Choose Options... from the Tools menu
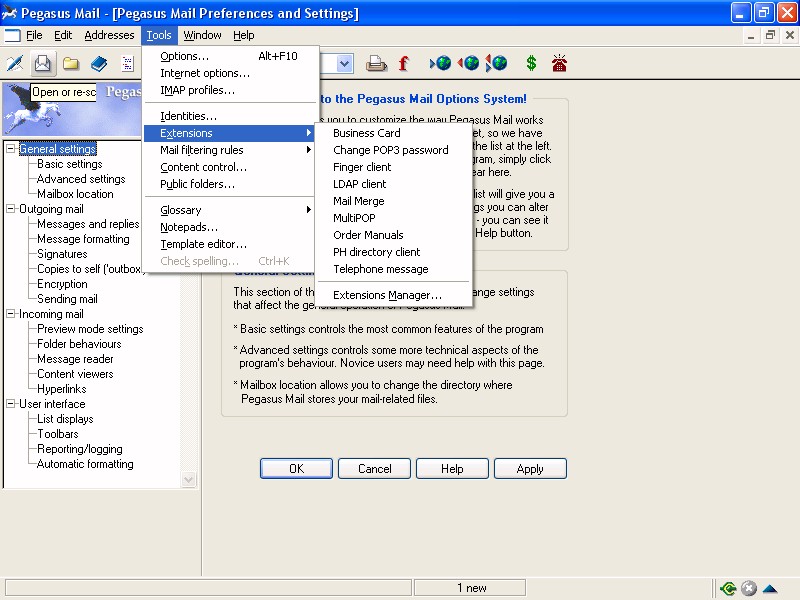Screen dimensions: 800x600 point(231,56)
